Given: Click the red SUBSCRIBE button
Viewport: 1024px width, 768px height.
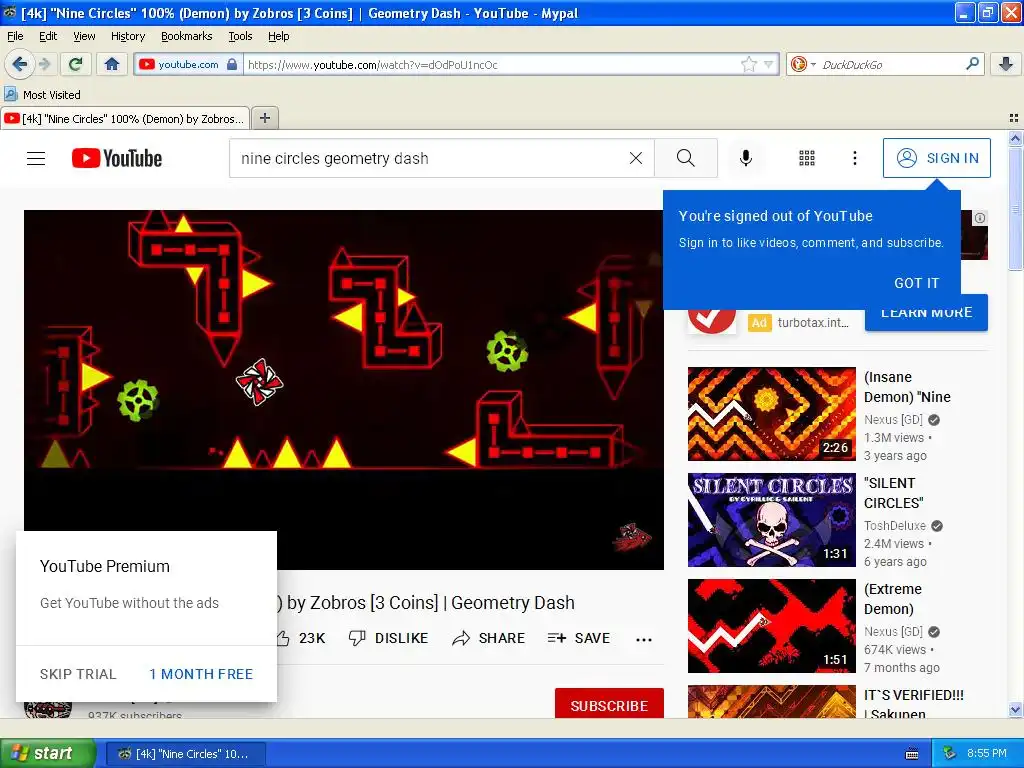Looking at the screenshot, I should click(609, 704).
